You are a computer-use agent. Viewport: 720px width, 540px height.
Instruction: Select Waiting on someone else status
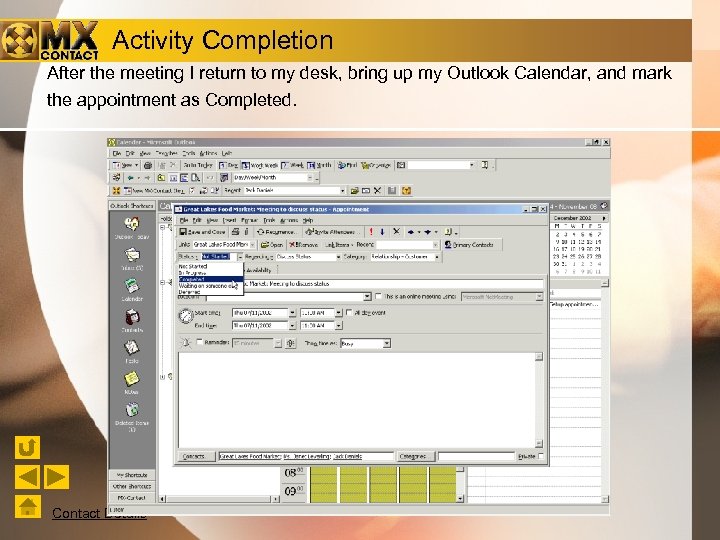pos(211,286)
